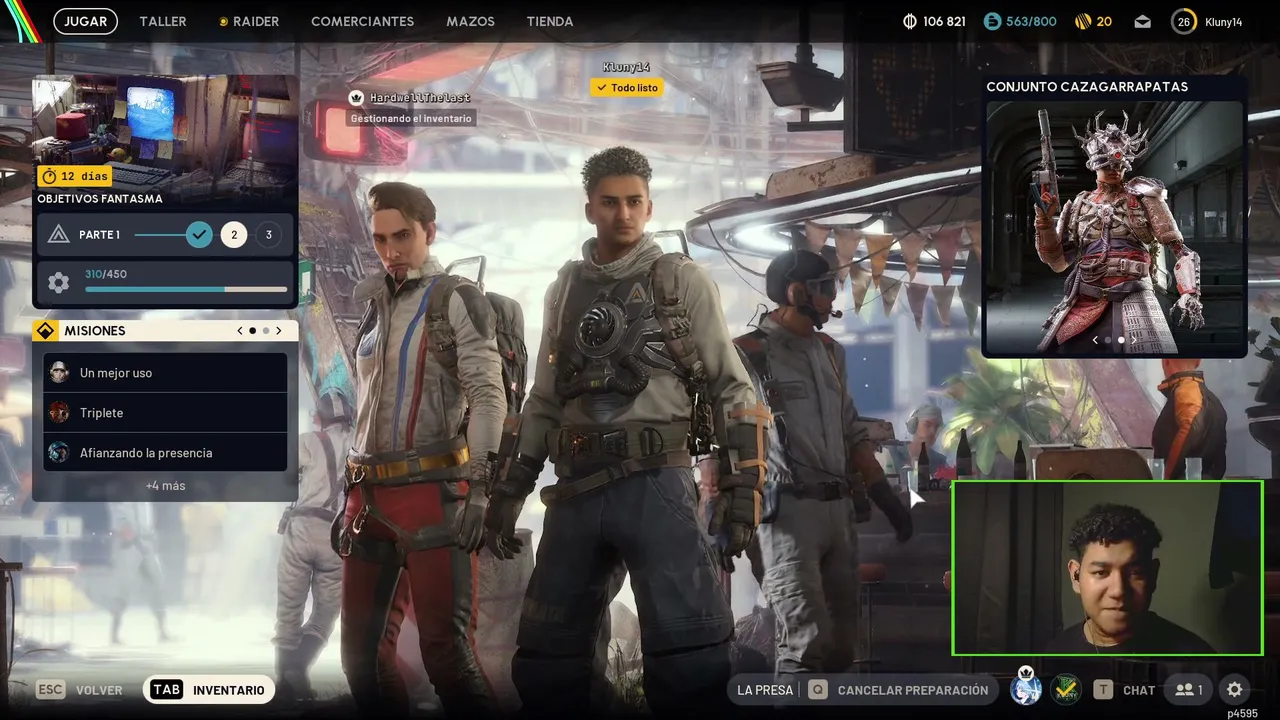Select the first Conjunto Cazagarrapatas carousel dot
Viewport: 1280px width, 720px height.
1107,340
